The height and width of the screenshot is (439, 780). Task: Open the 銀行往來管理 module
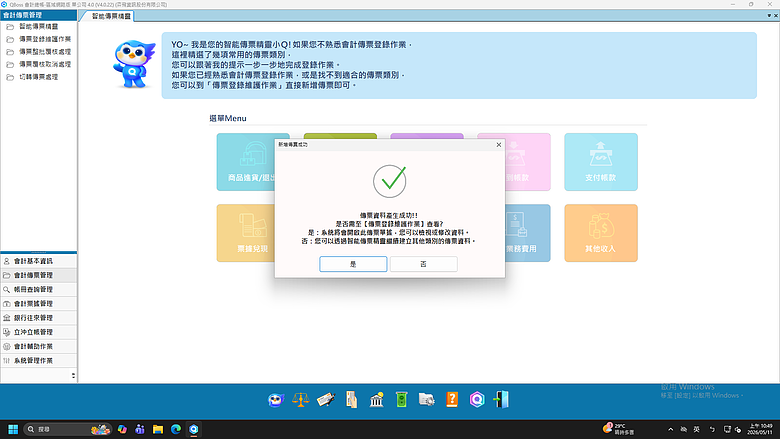(39, 318)
